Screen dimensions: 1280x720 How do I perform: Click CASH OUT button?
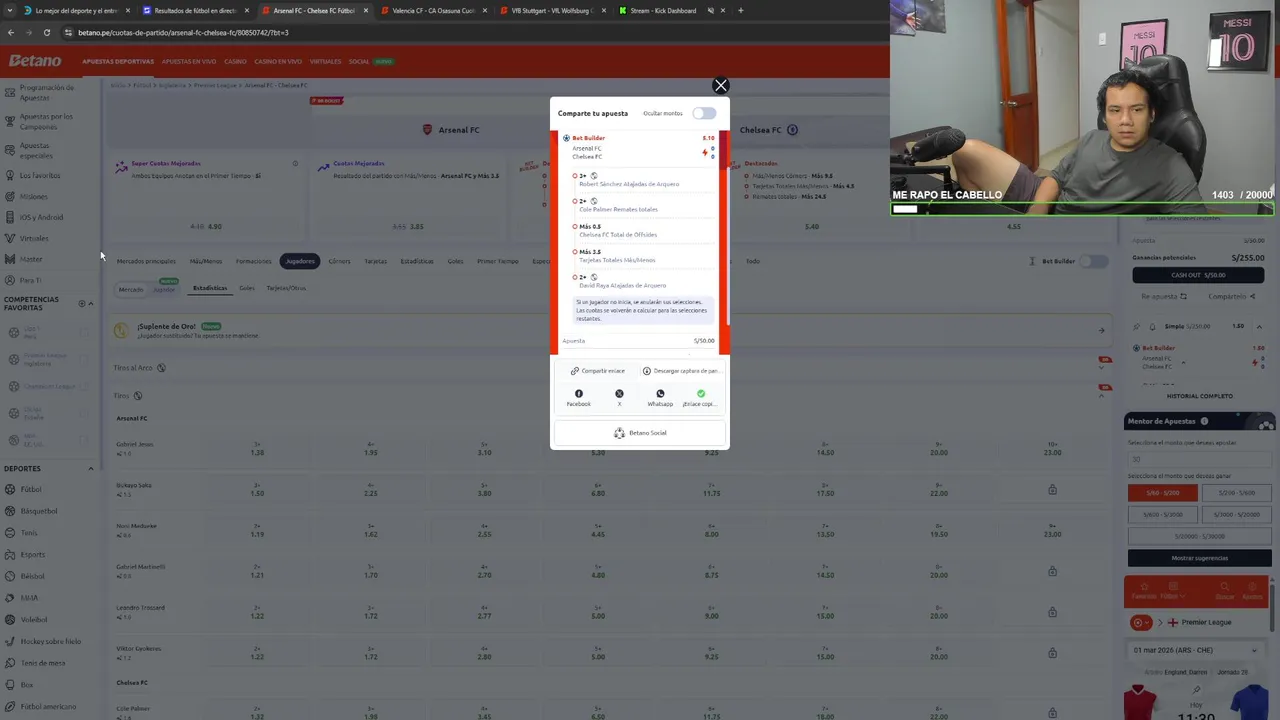(x=1198, y=275)
